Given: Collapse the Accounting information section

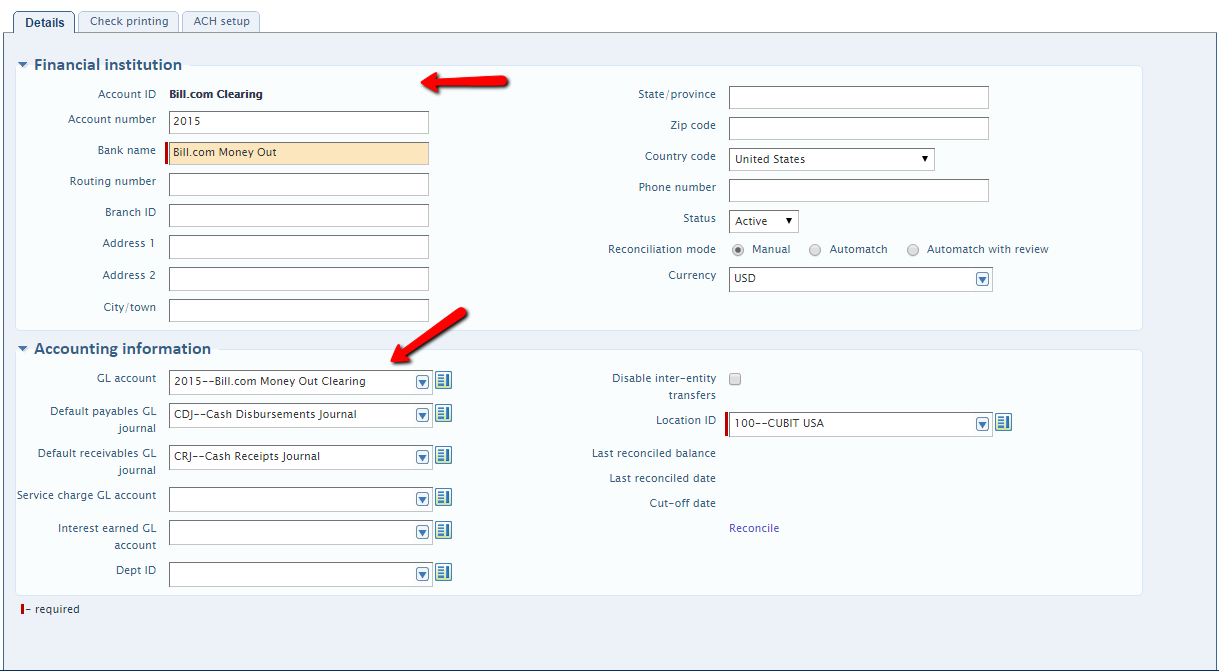Looking at the screenshot, I should coord(23,349).
